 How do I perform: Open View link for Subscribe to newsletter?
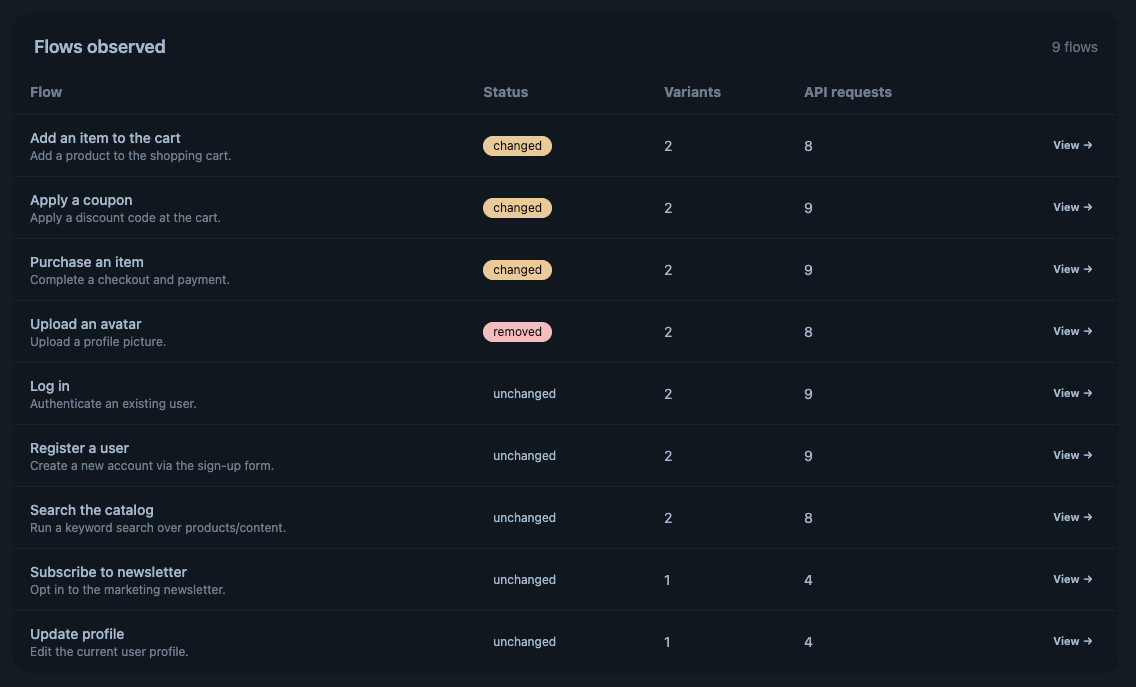point(1072,579)
